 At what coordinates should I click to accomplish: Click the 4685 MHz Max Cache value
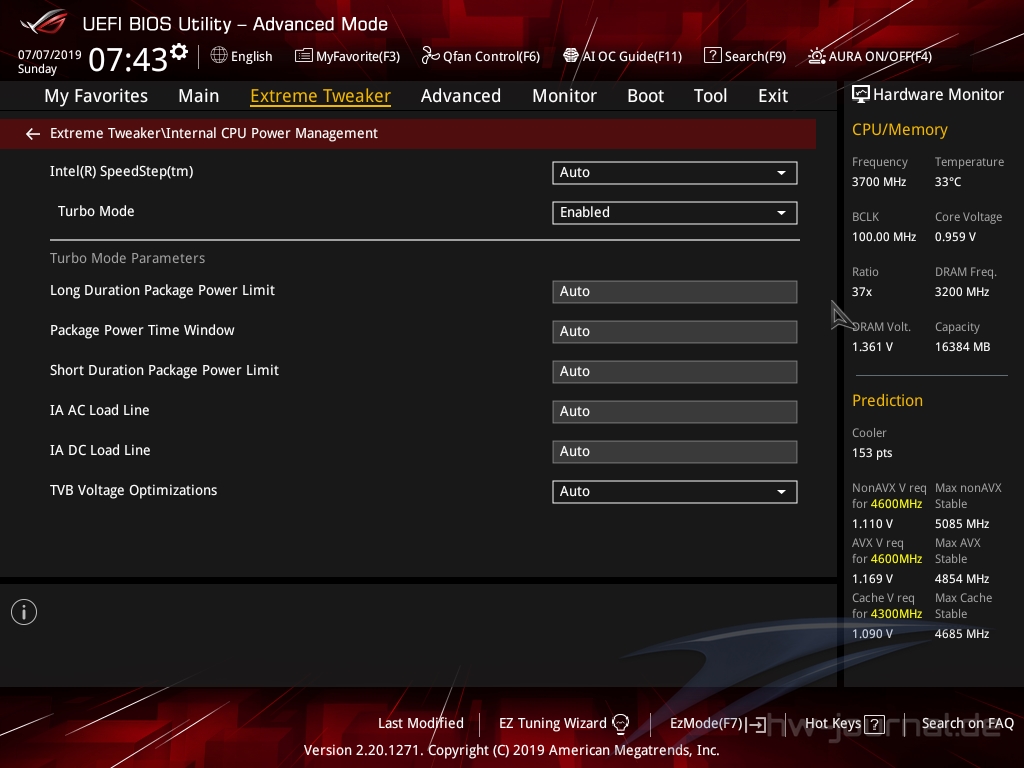pyautogui.click(x=961, y=633)
